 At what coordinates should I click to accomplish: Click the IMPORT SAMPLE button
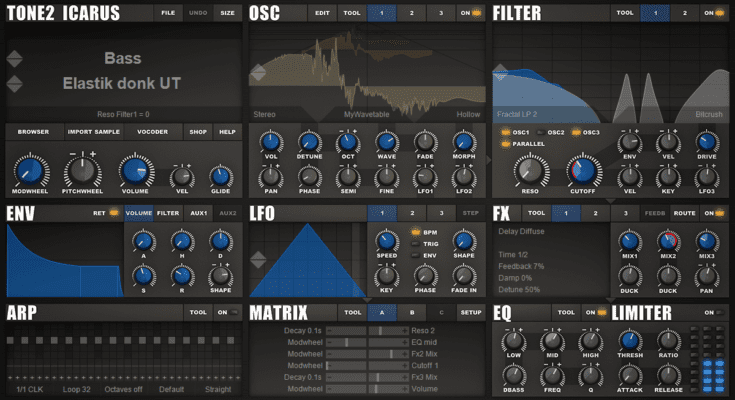coord(93,131)
